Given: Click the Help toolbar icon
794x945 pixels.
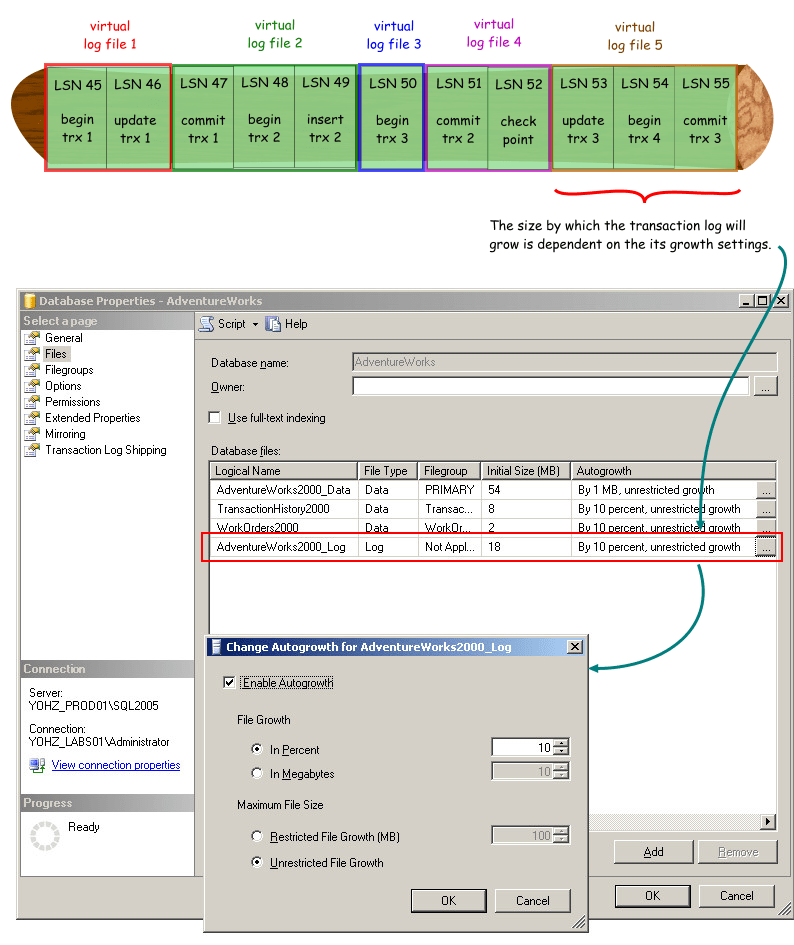Looking at the screenshot, I should (273, 324).
